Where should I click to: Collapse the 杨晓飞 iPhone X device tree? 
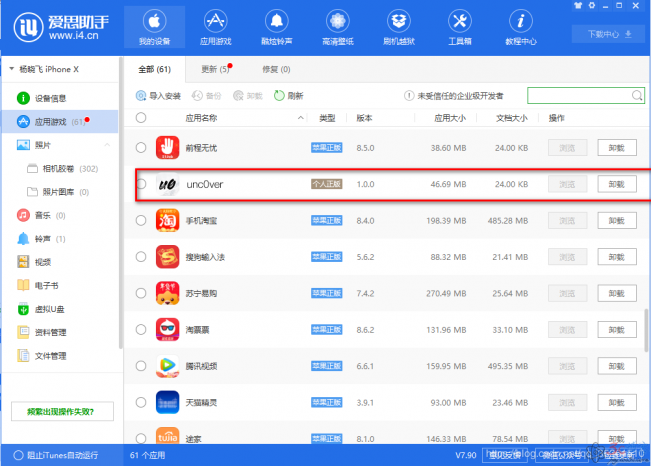(12, 69)
